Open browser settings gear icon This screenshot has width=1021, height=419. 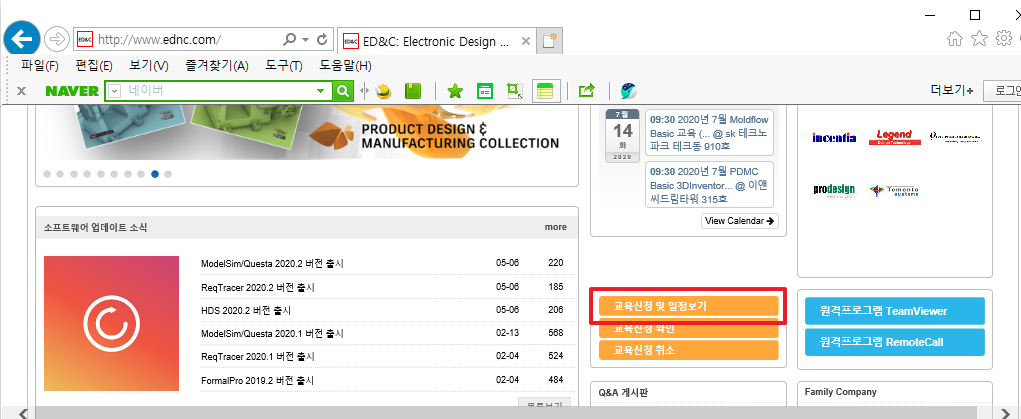point(999,39)
